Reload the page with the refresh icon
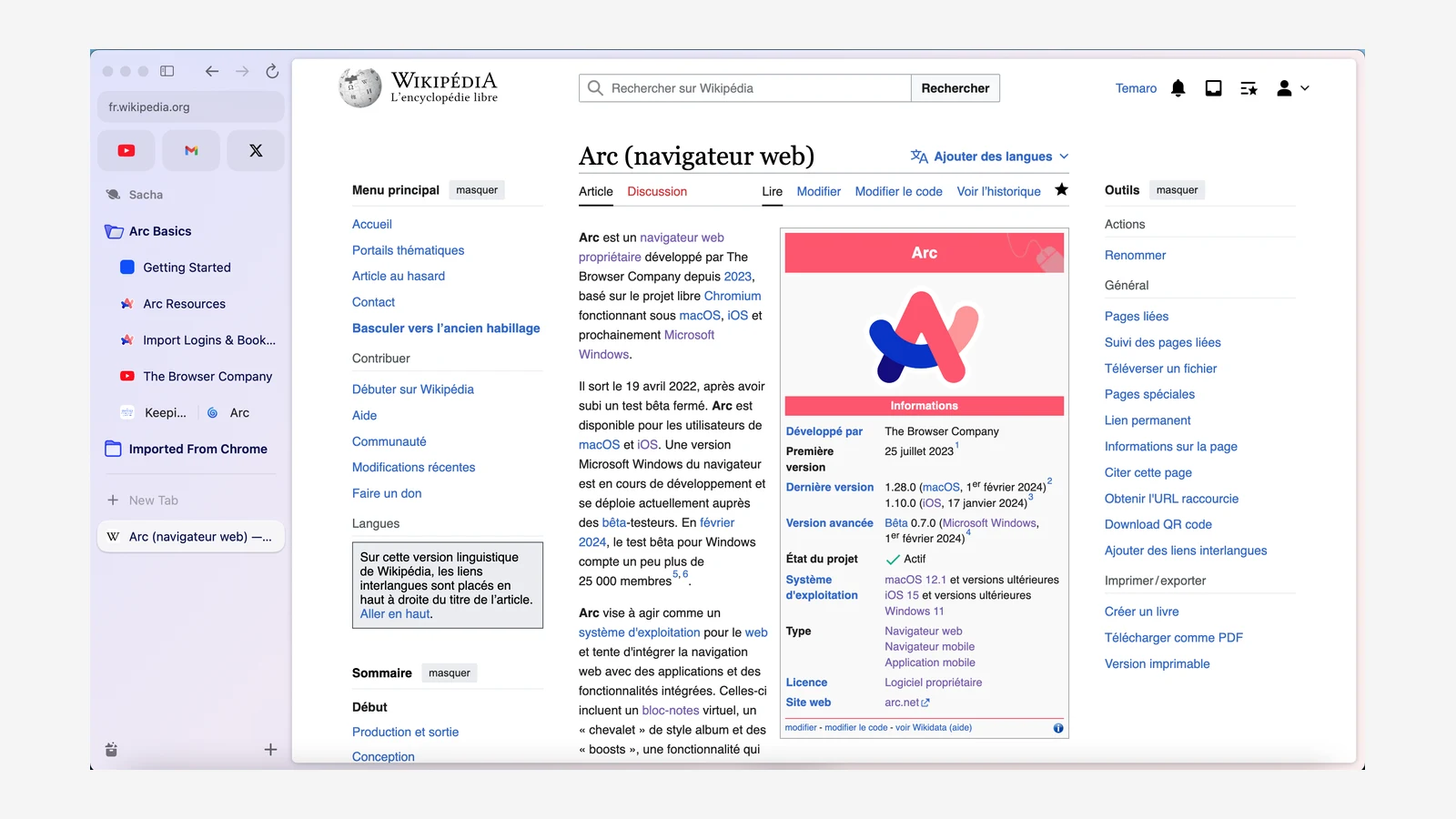The image size is (1456, 819). click(272, 71)
